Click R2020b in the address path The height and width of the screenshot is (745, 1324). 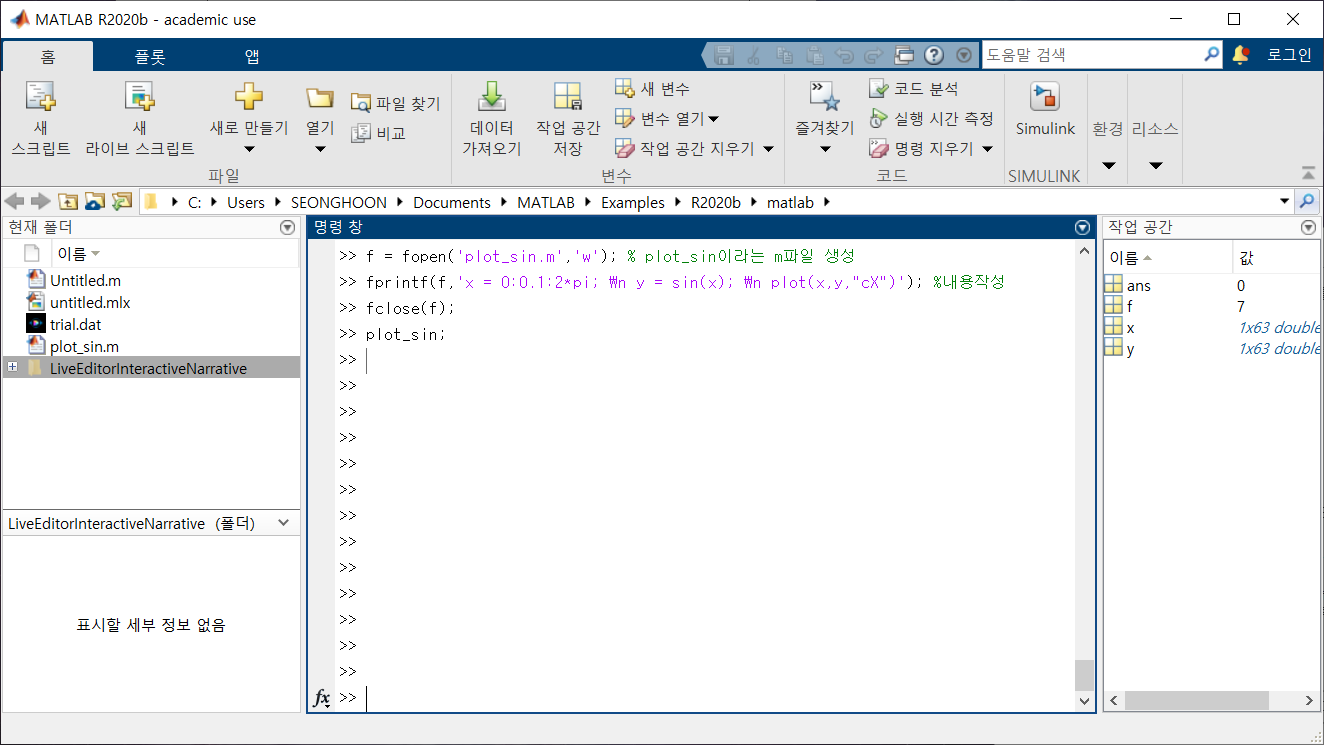716,202
